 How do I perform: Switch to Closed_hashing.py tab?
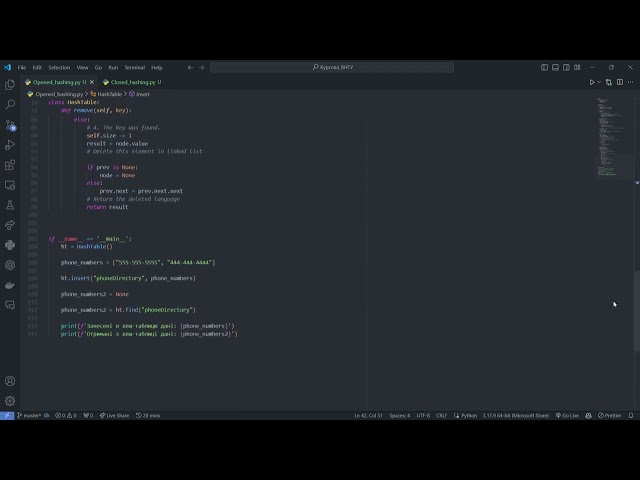click(133, 82)
